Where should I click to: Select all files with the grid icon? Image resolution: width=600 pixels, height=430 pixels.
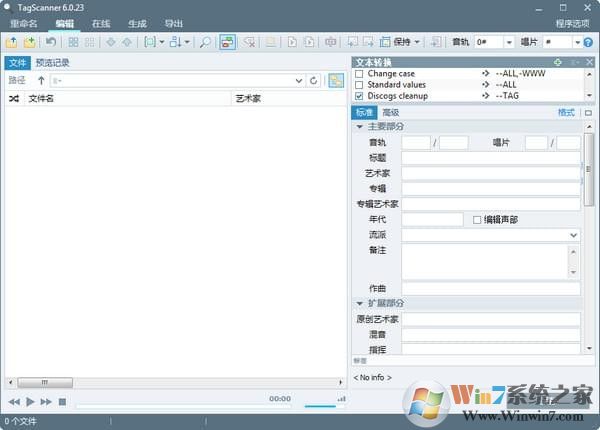pos(73,42)
